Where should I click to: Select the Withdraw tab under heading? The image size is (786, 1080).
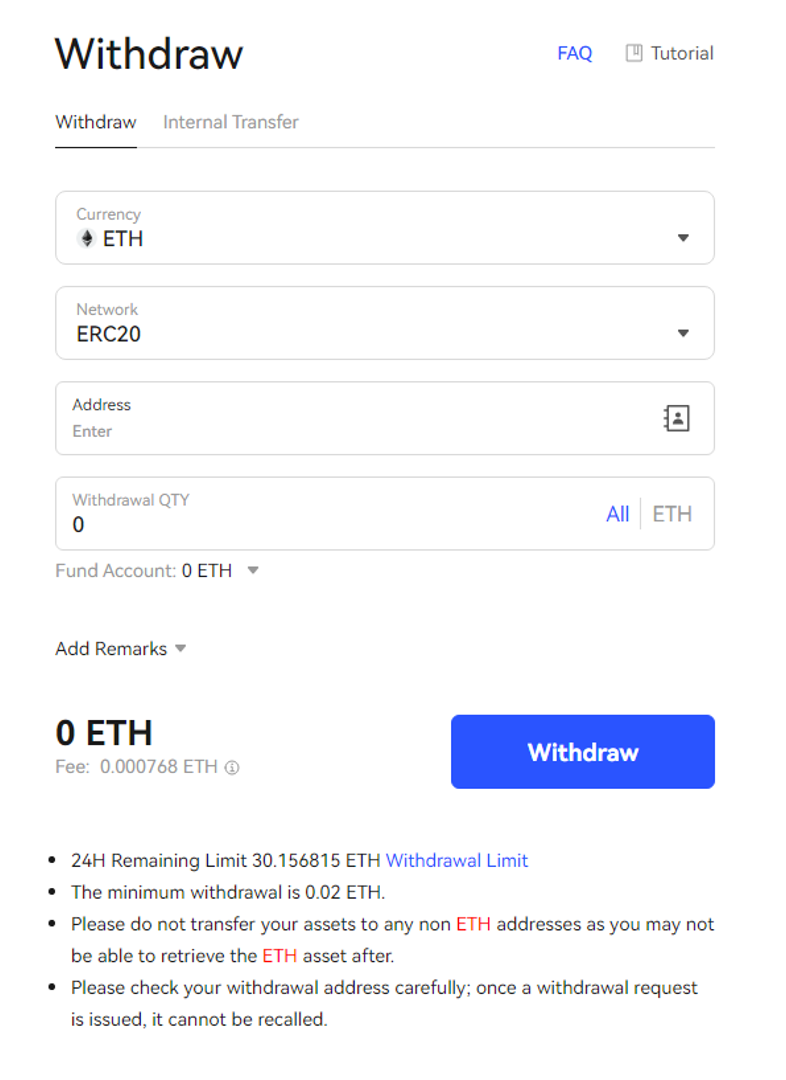[95, 122]
